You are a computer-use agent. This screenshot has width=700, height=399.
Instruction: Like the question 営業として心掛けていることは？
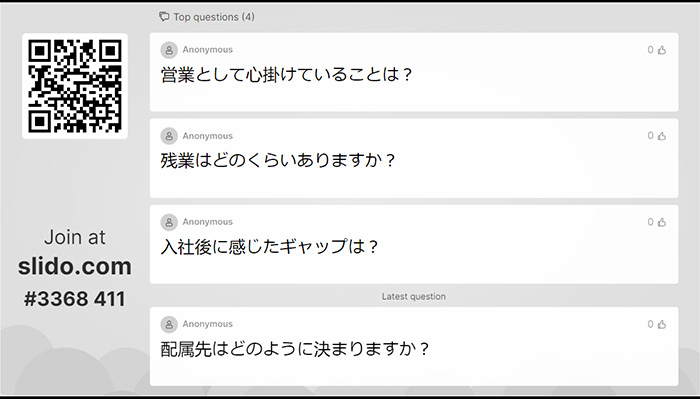pos(662,50)
